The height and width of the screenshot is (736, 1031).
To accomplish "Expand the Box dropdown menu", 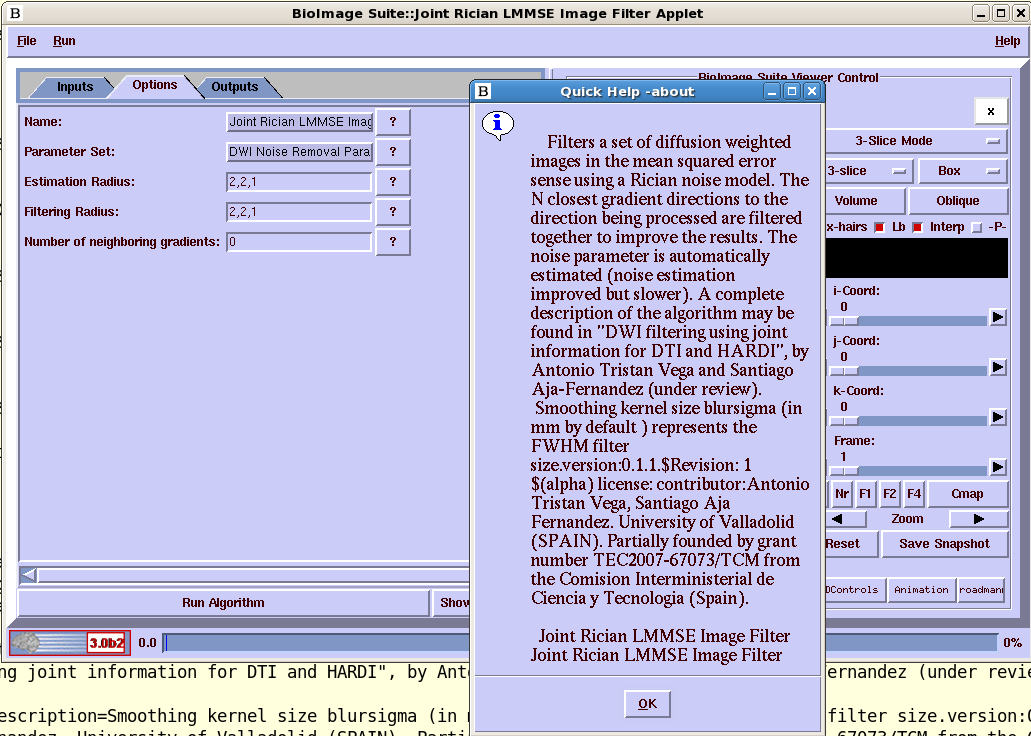I will [x=962, y=171].
